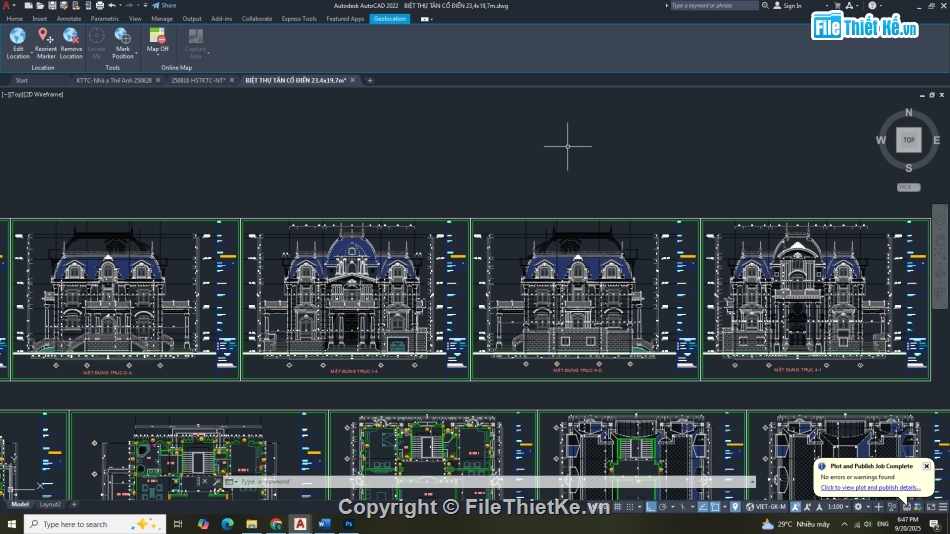The width and height of the screenshot is (950, 534).
Task: Click the TOP face of the ViewCube
Action: tap(908, 140)
